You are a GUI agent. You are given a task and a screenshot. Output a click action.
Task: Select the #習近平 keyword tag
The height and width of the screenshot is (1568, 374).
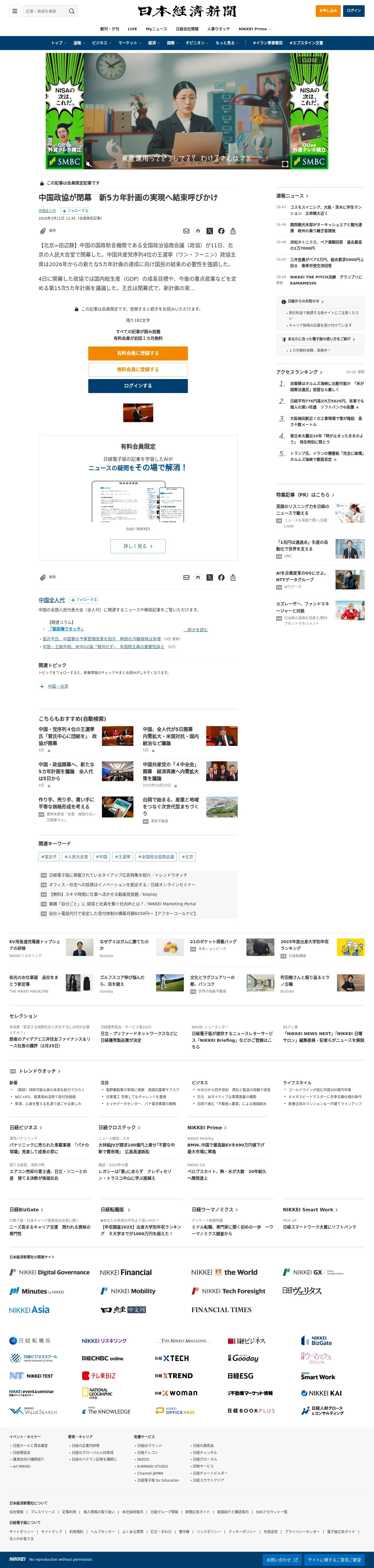click(49, 856)
